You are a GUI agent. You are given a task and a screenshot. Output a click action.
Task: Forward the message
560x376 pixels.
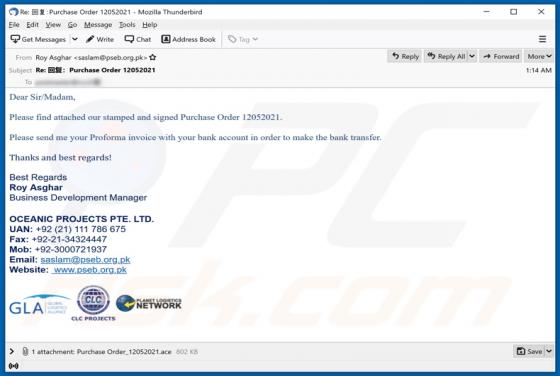[501, 56]
